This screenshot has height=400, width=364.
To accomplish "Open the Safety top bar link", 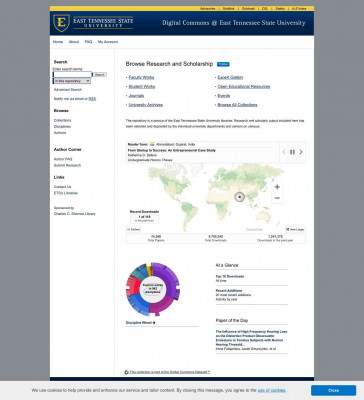I will coord(280,8).
